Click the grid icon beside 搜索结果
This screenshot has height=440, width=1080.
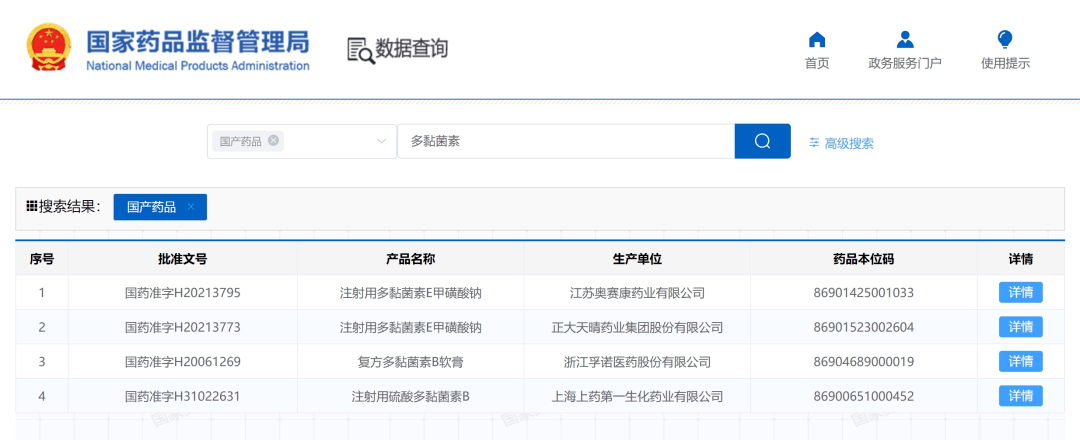31,206
